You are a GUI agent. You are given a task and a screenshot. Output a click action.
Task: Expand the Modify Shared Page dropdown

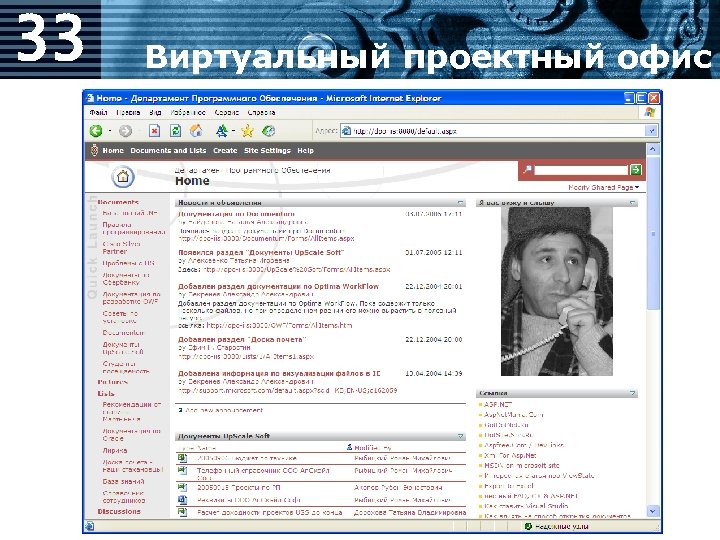pyautogui.click(x=603, y=187)
